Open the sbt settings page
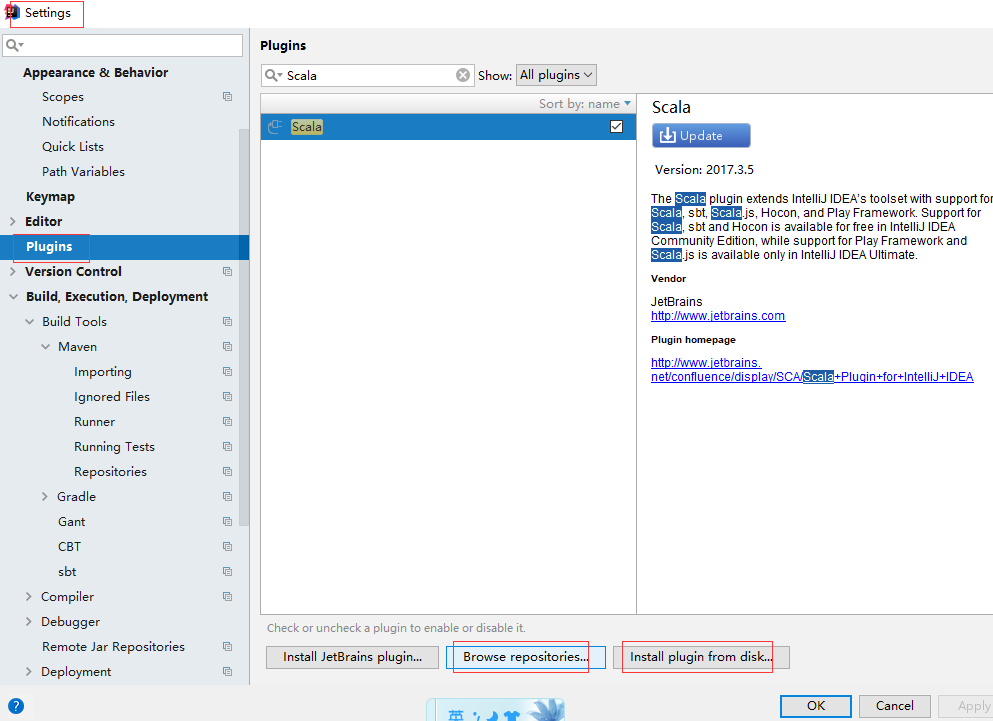Viewport: 993px width, 721px height. [67, 571]
